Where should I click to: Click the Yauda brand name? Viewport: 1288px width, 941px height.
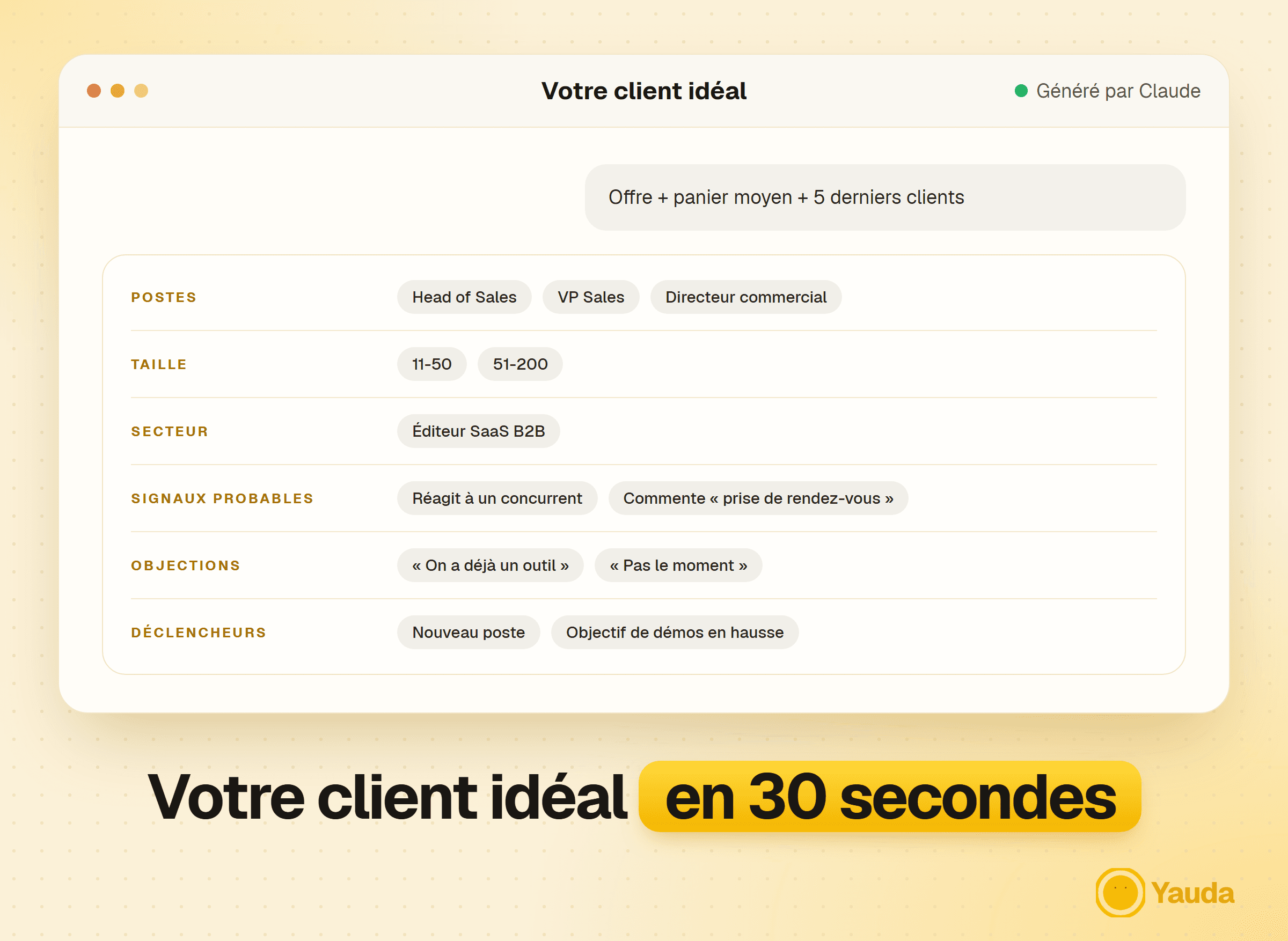point(1192,893)
